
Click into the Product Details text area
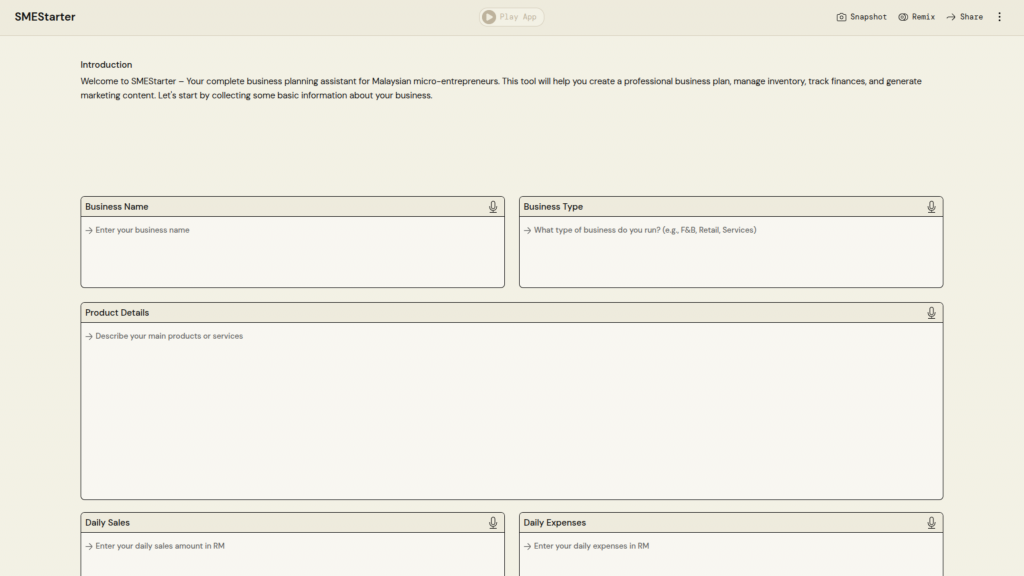coord(511,410)
